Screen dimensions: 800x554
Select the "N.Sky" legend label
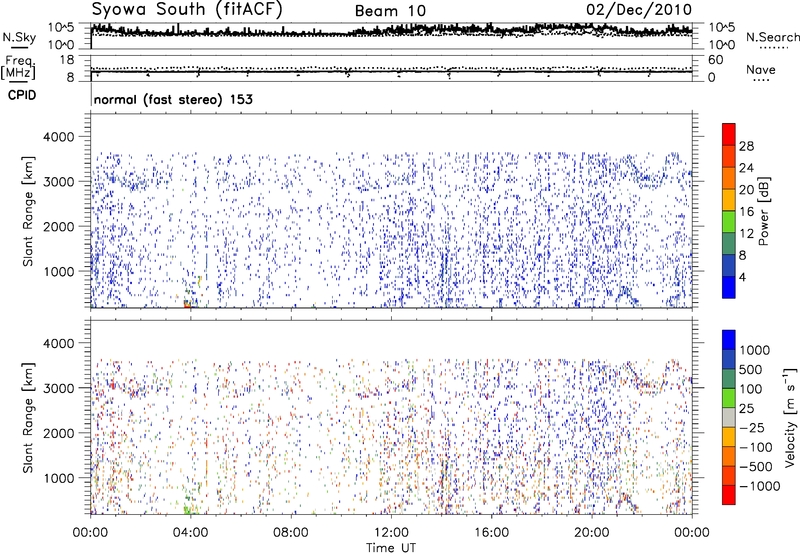[19, 37]
